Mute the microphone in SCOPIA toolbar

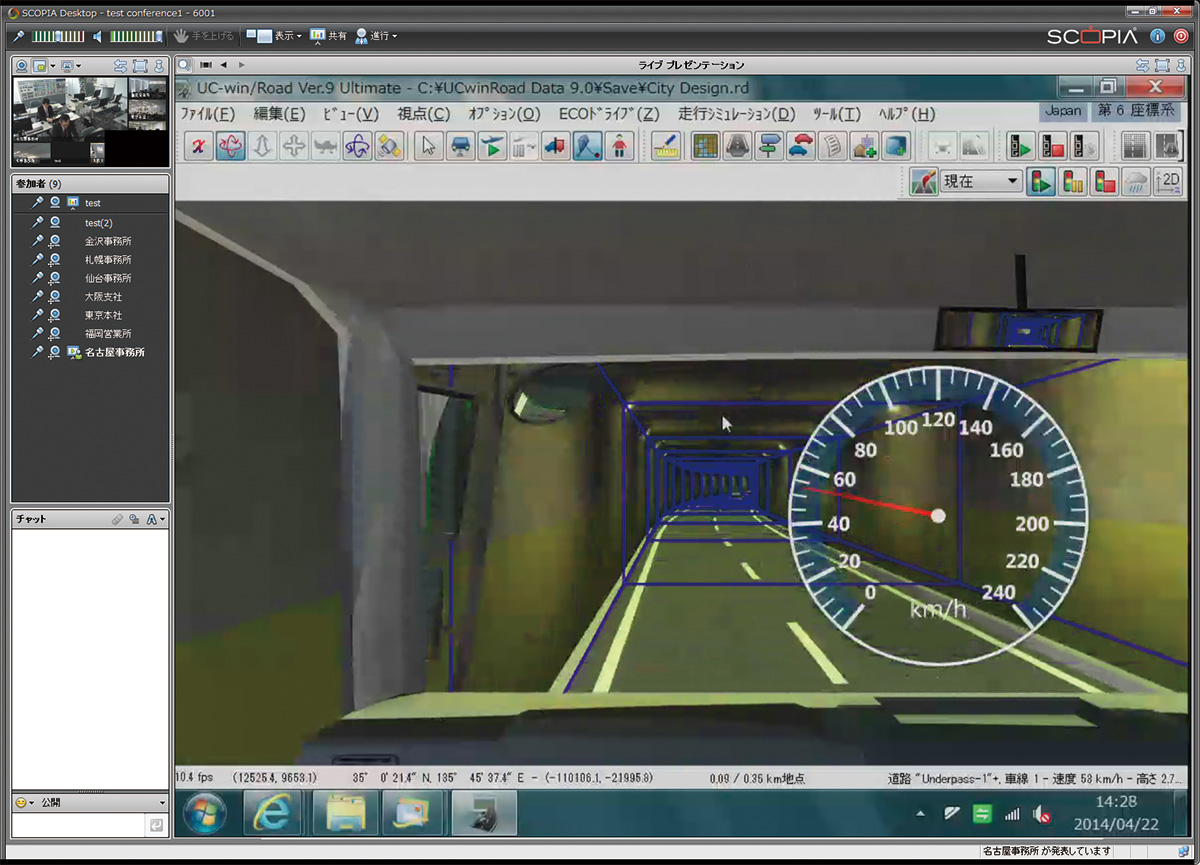[x=18, y=36]
